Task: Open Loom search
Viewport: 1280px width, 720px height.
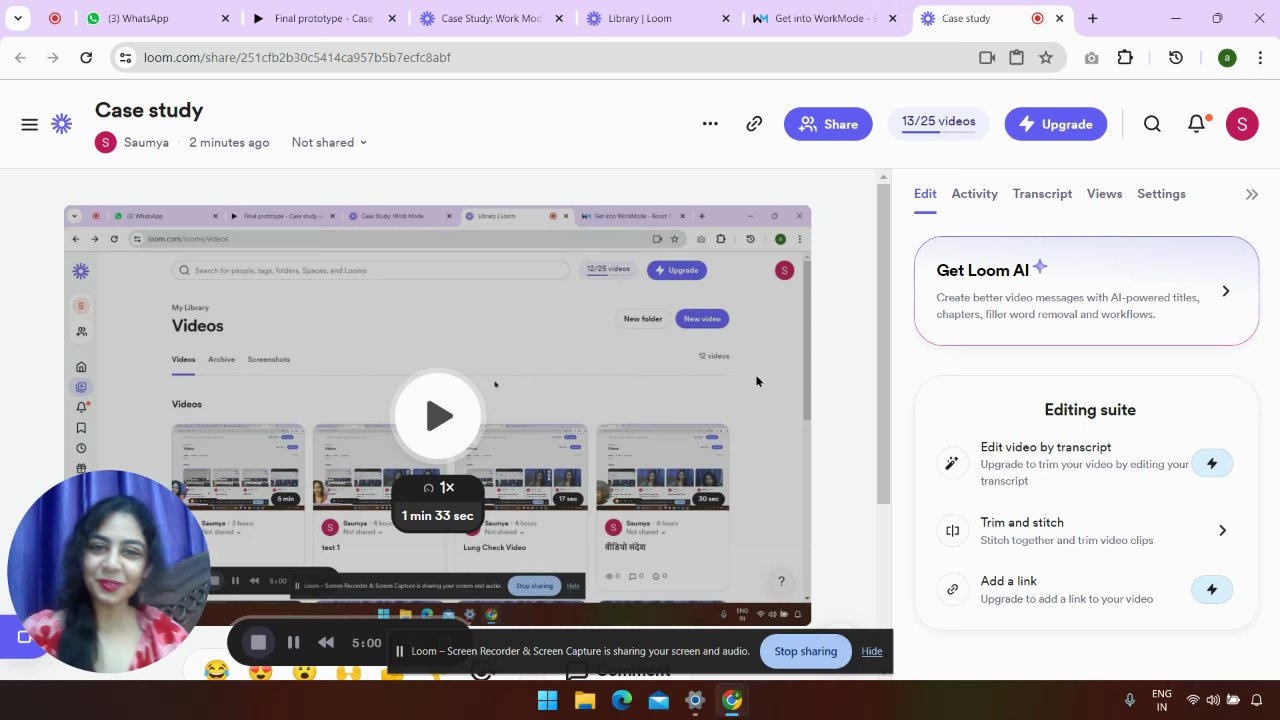Action: 1152,124
